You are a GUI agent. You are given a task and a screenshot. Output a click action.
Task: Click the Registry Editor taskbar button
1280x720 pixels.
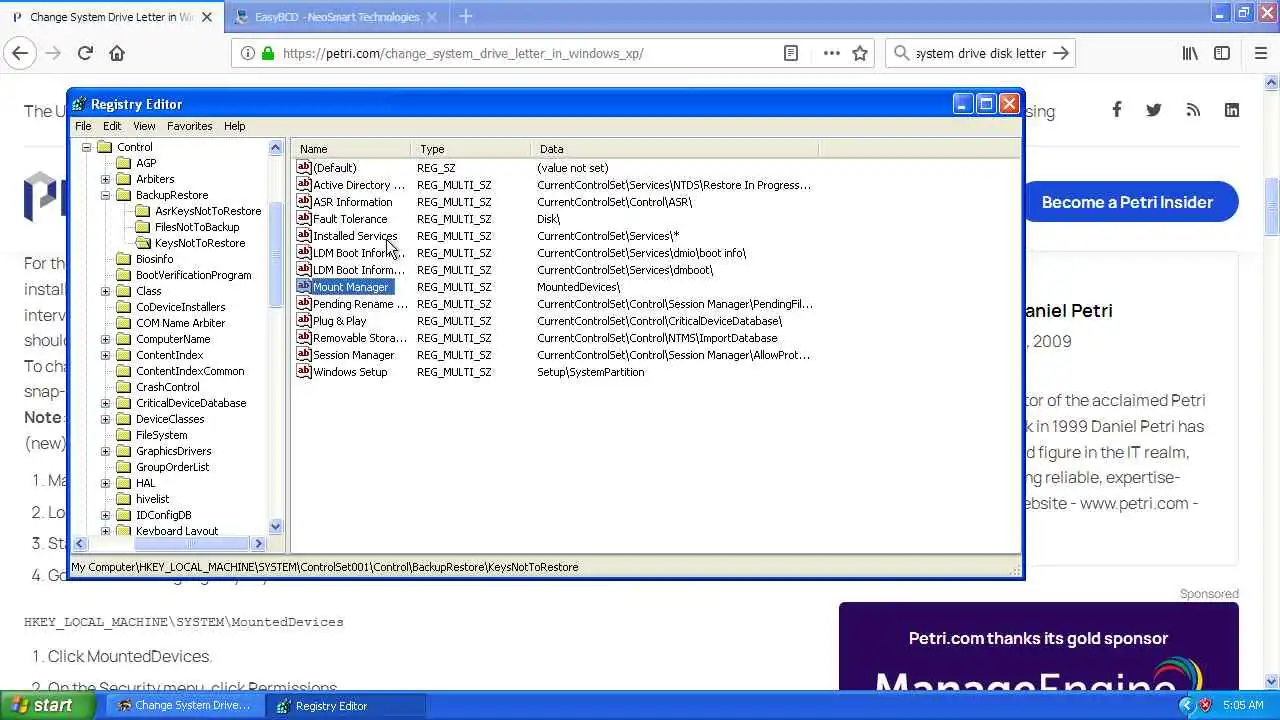coord(348,705)
